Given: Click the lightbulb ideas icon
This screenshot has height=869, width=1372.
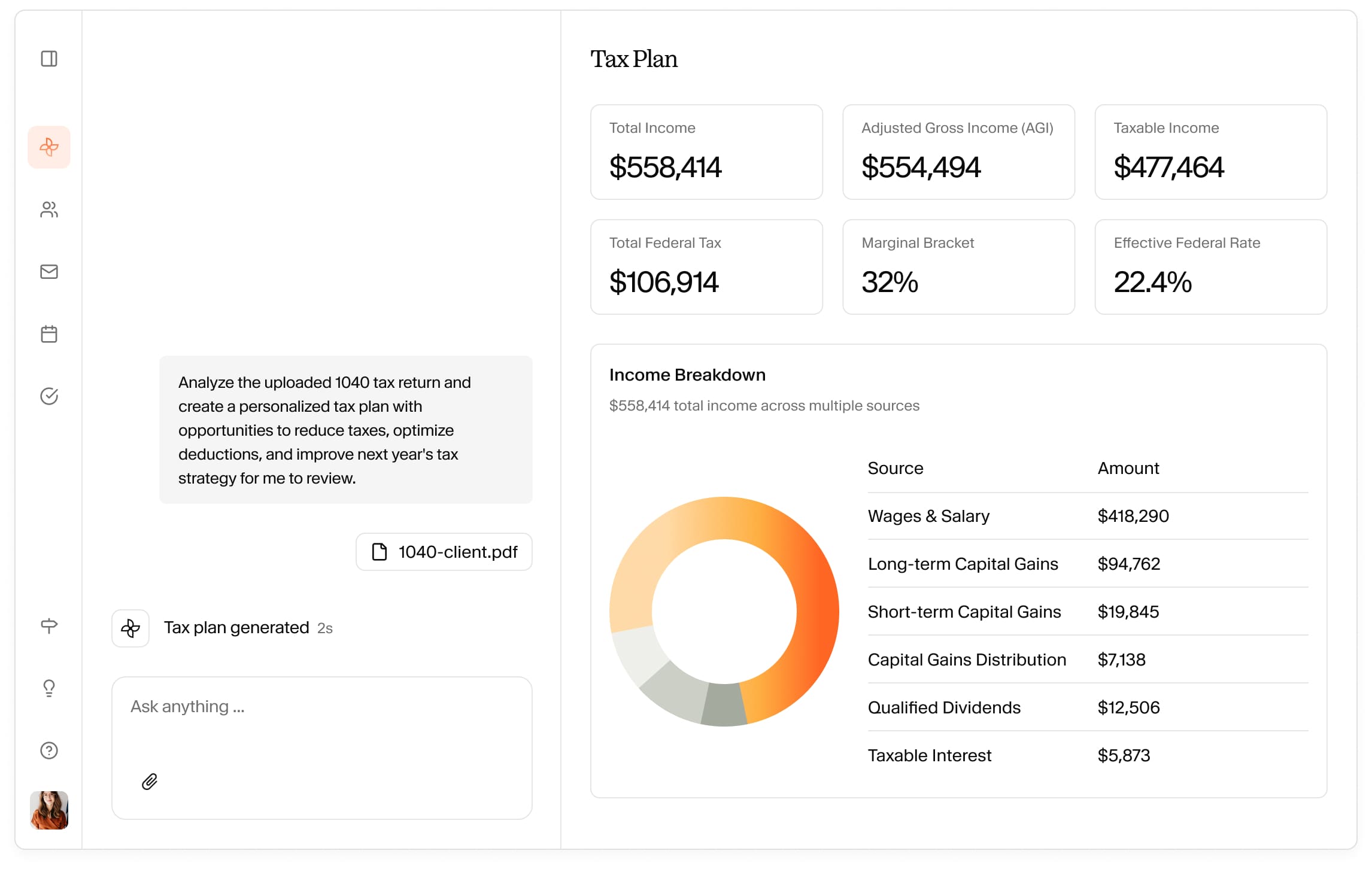Looking at the screenshot, I should 49,688.
